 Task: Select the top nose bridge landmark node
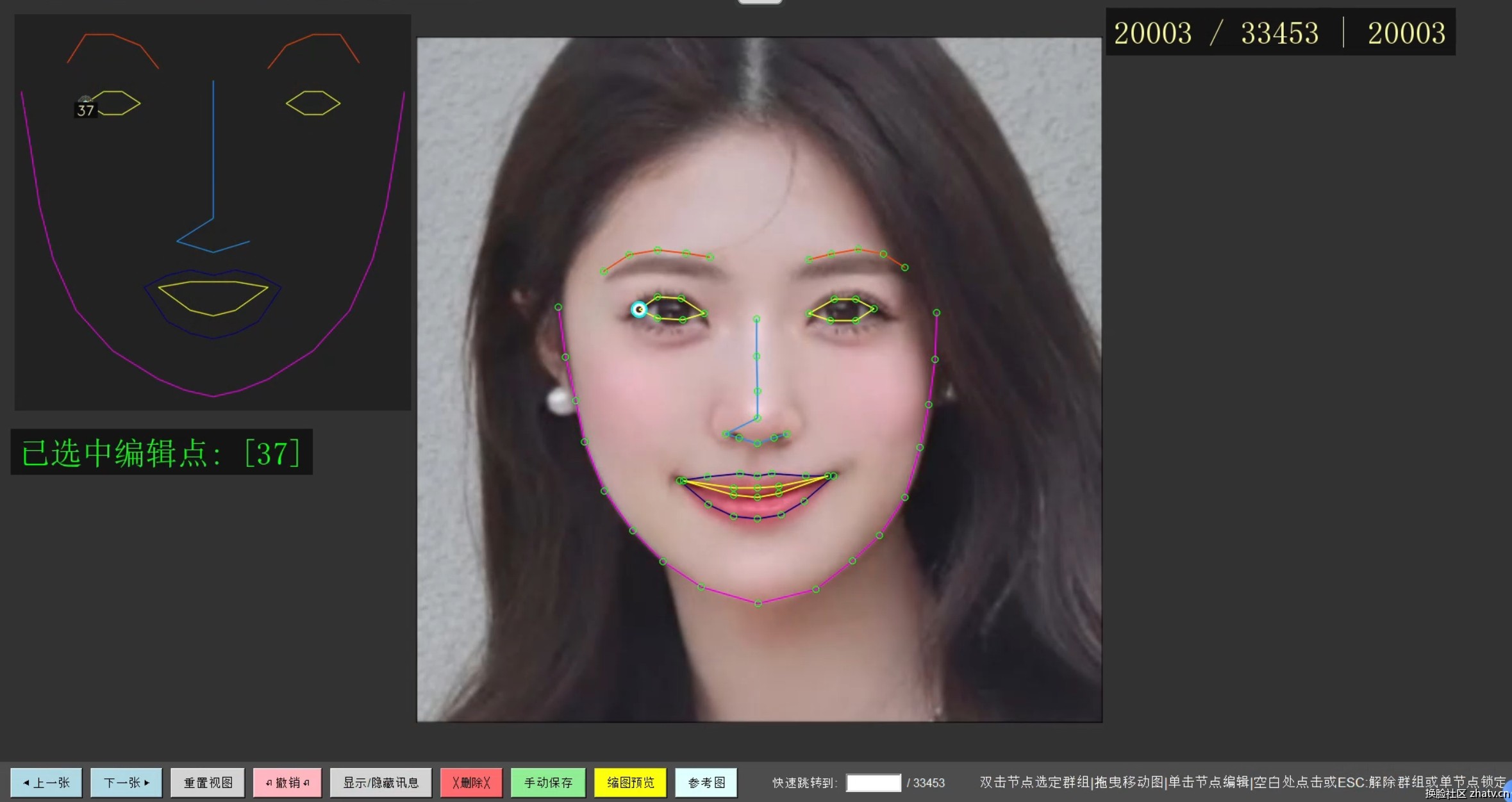[x=757, y=318]
